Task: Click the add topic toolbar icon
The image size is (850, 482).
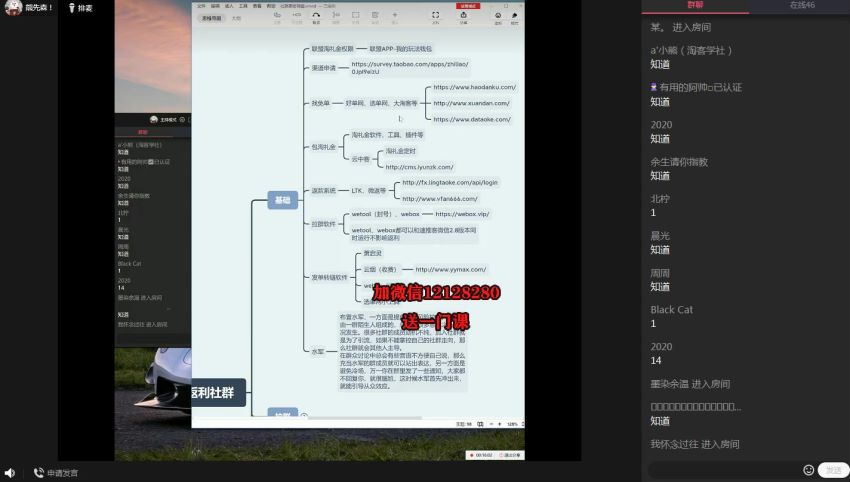Action: tap(277, 17)
